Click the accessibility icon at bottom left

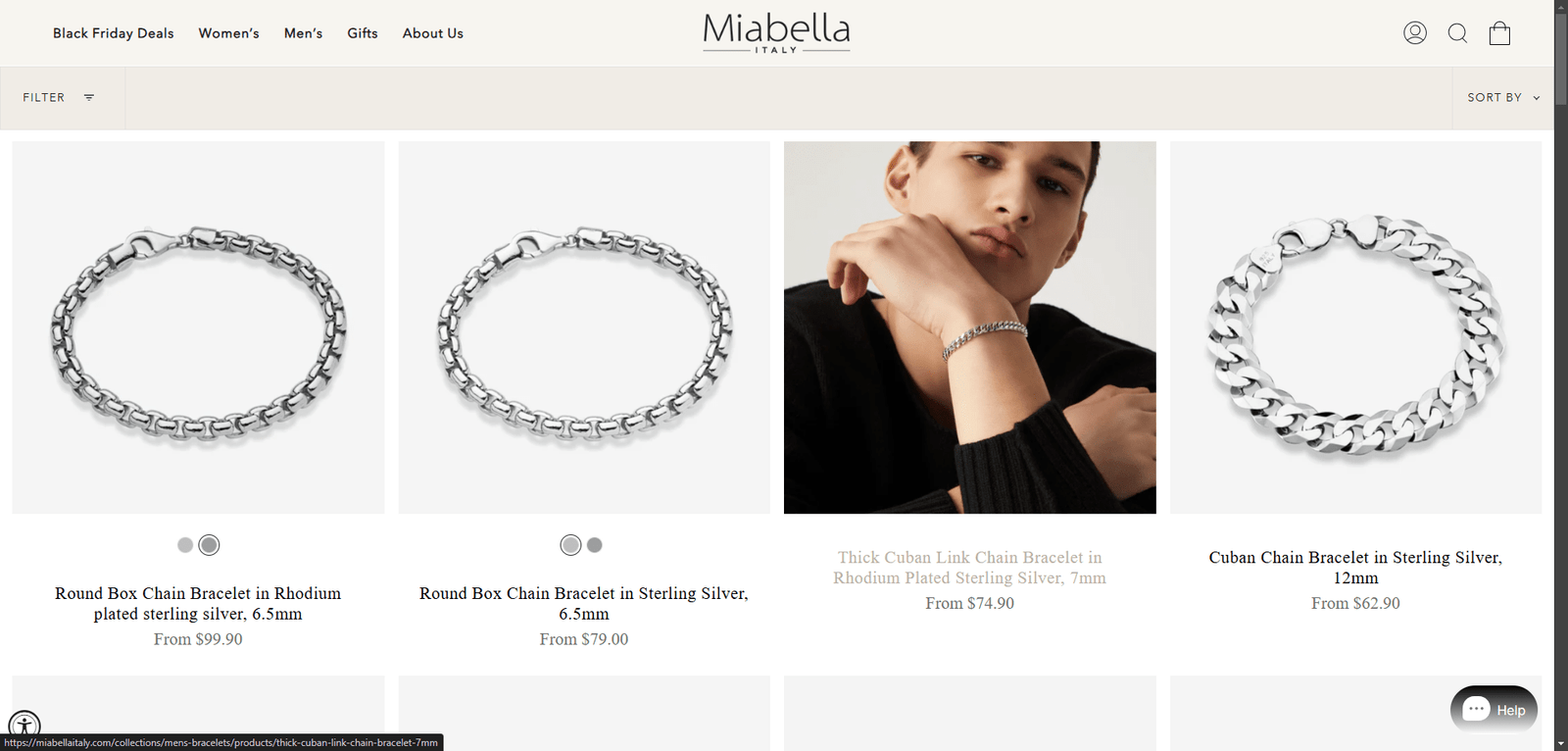coord(24,726)
